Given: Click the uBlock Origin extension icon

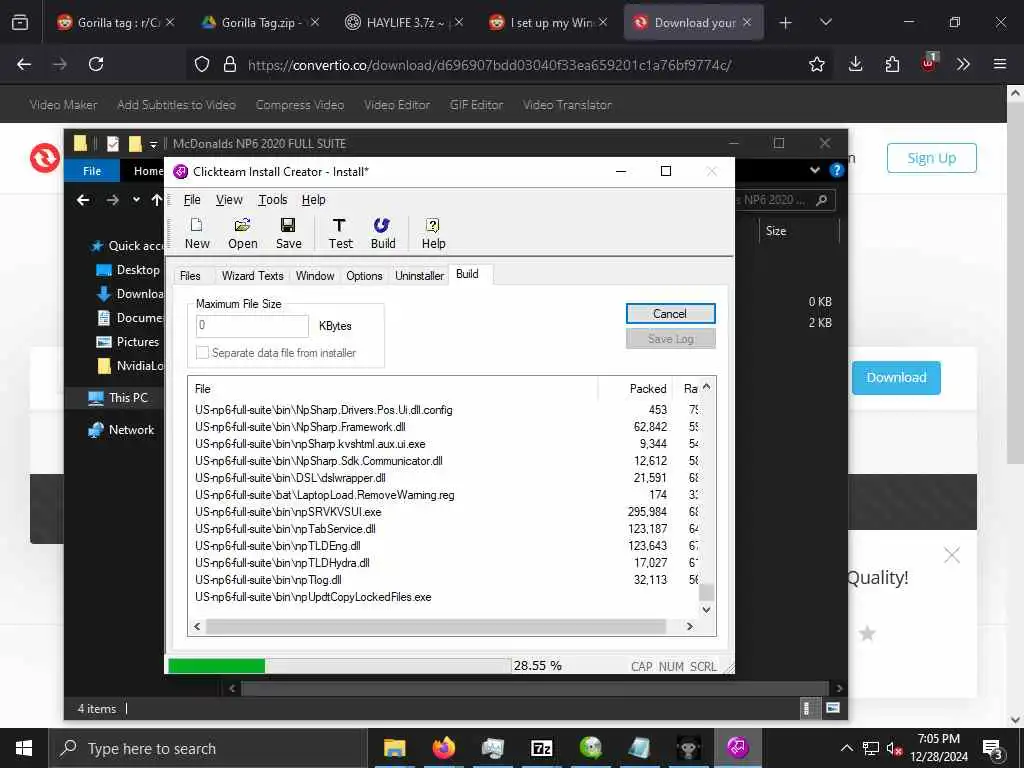Looking at the screenshot, I should [929, 63].
